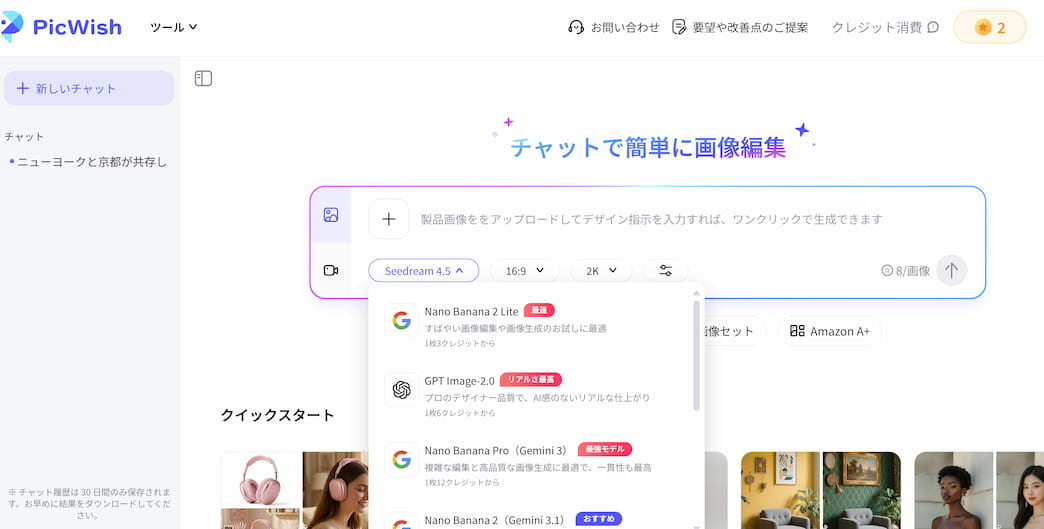Open the pink headphones quick start thumbnail

(x=294, y=490)
